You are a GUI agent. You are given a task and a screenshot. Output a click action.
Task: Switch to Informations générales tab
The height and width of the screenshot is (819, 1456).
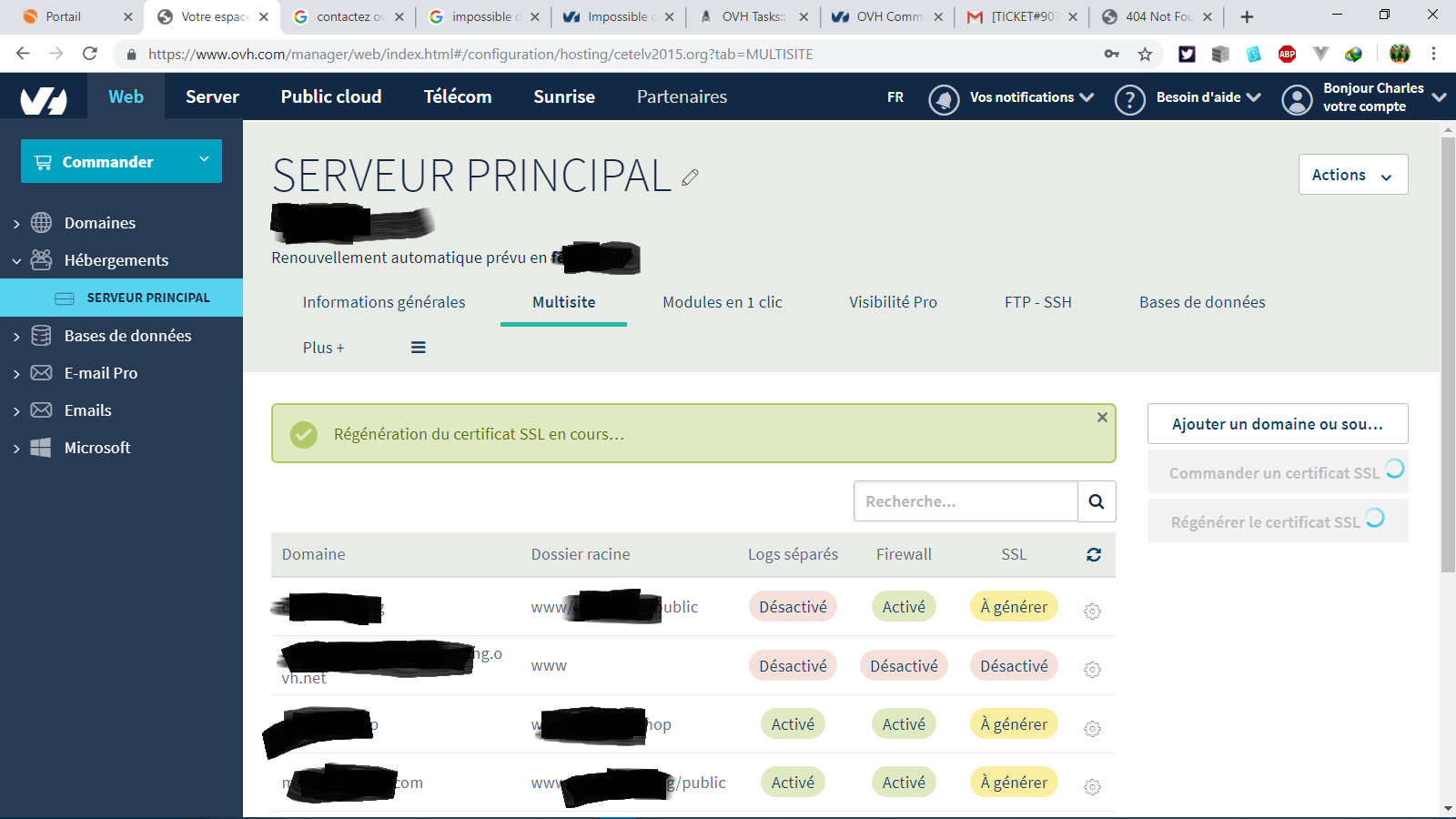pyautogui.click(x=383, y=302)
